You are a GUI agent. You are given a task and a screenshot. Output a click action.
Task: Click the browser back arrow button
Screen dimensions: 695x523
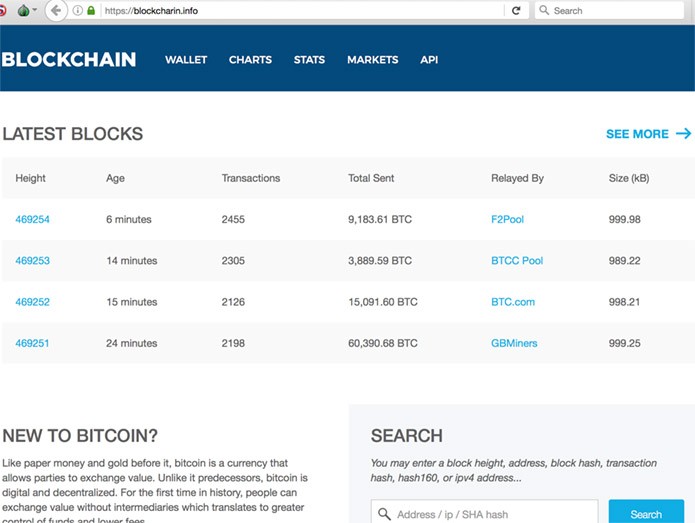pos(56,11)
